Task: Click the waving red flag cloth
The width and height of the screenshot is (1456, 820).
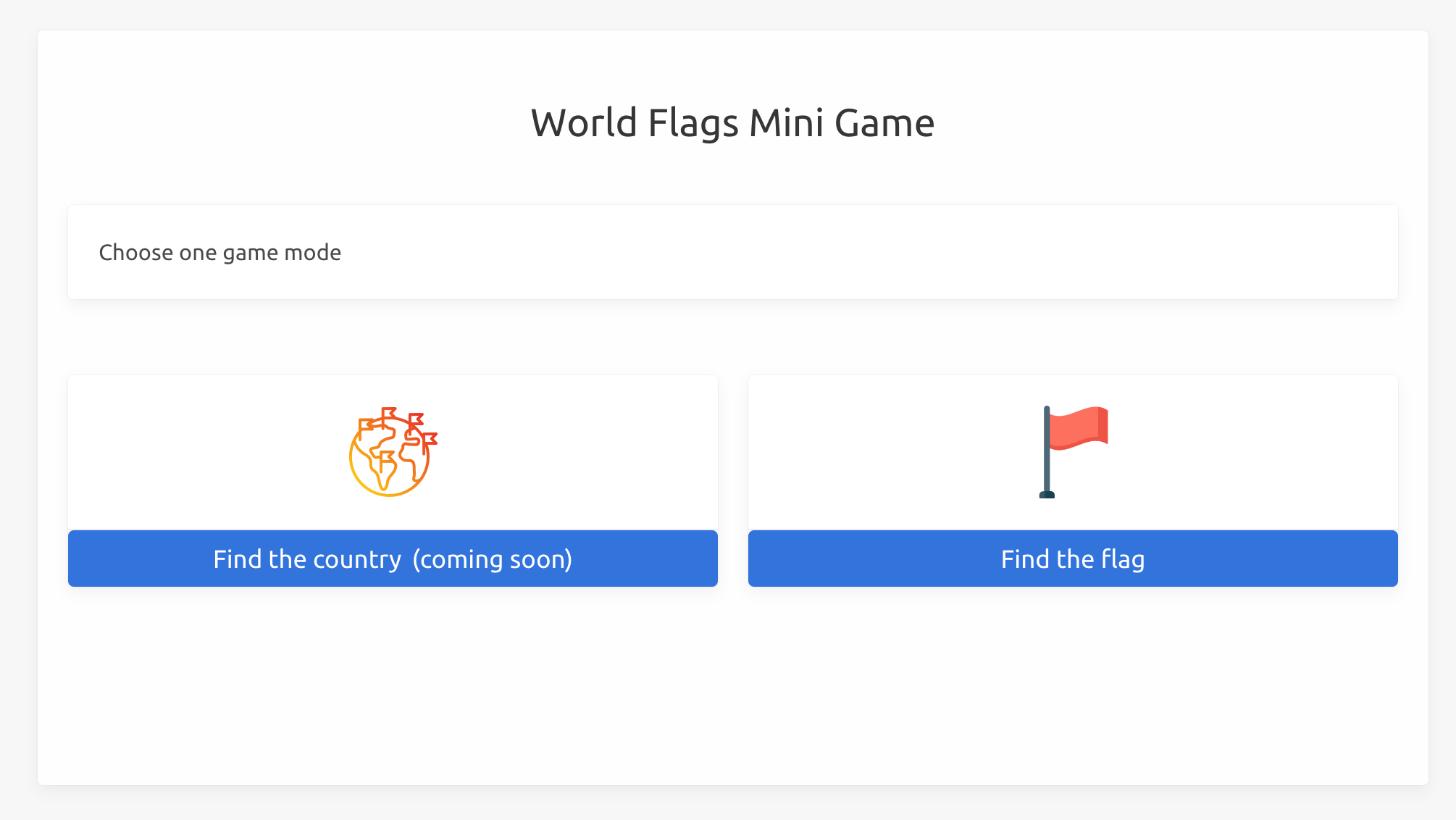Action: pos(1079,427)
